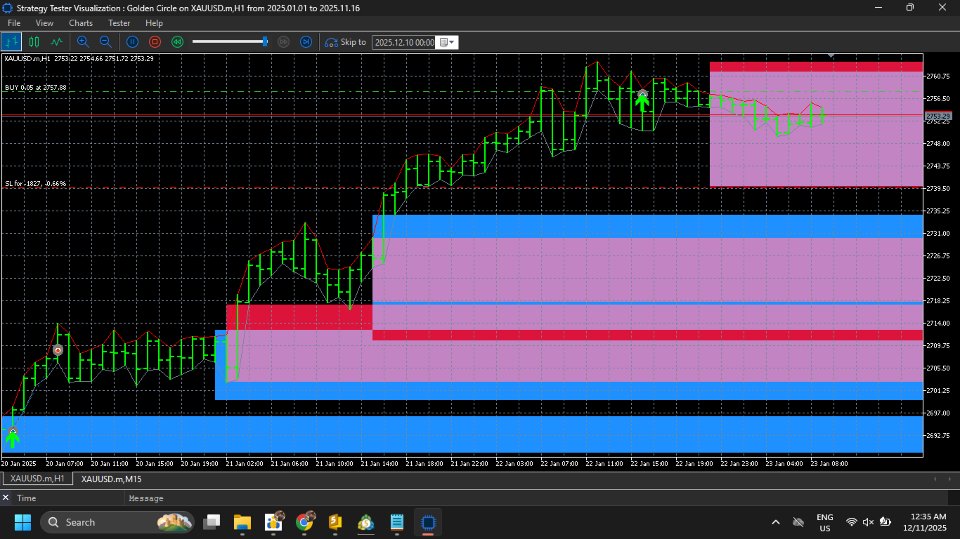Click the tray icon left of ENG

click(798, 522)
